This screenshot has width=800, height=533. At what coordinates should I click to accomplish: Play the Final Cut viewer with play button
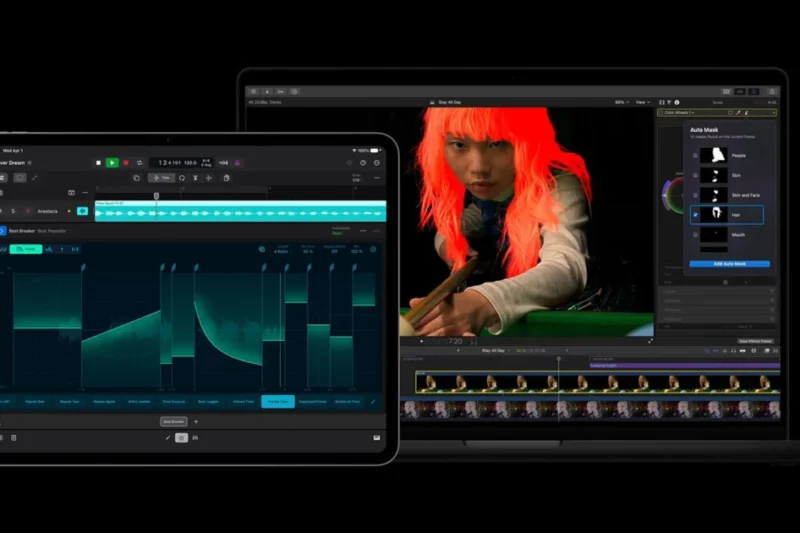[x=421, y=341]
